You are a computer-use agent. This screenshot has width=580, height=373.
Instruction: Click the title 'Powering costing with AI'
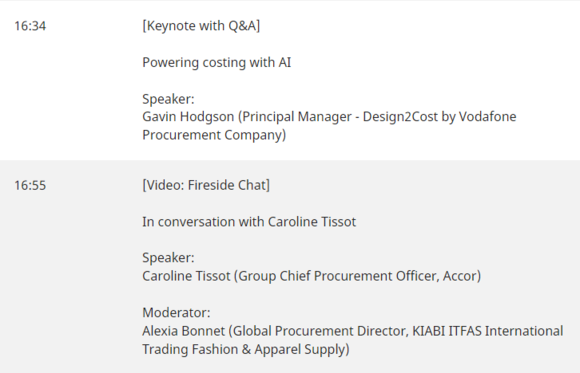tap(217, 63)
